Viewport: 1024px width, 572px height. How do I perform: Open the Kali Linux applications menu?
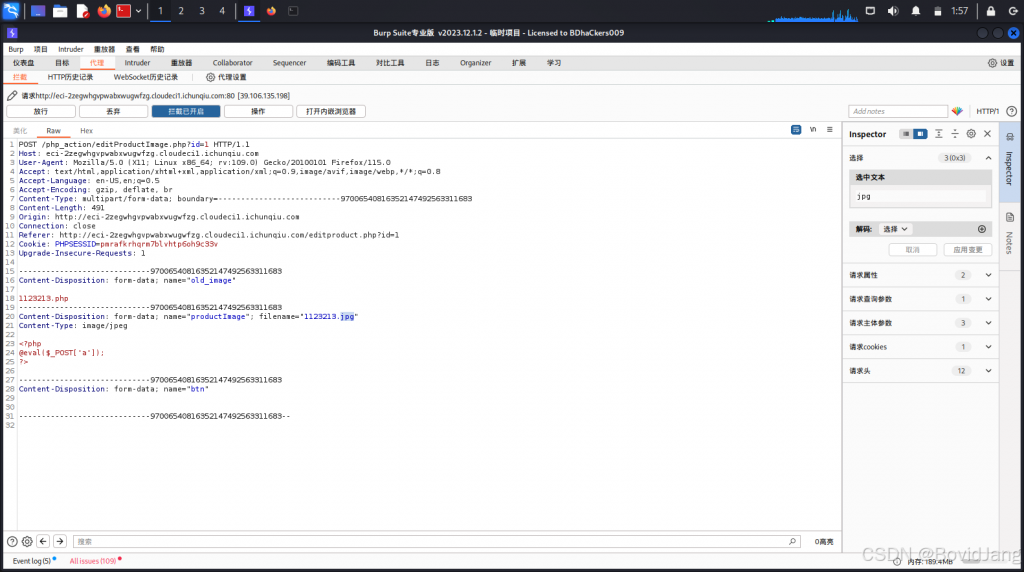[x=11, y=10]
